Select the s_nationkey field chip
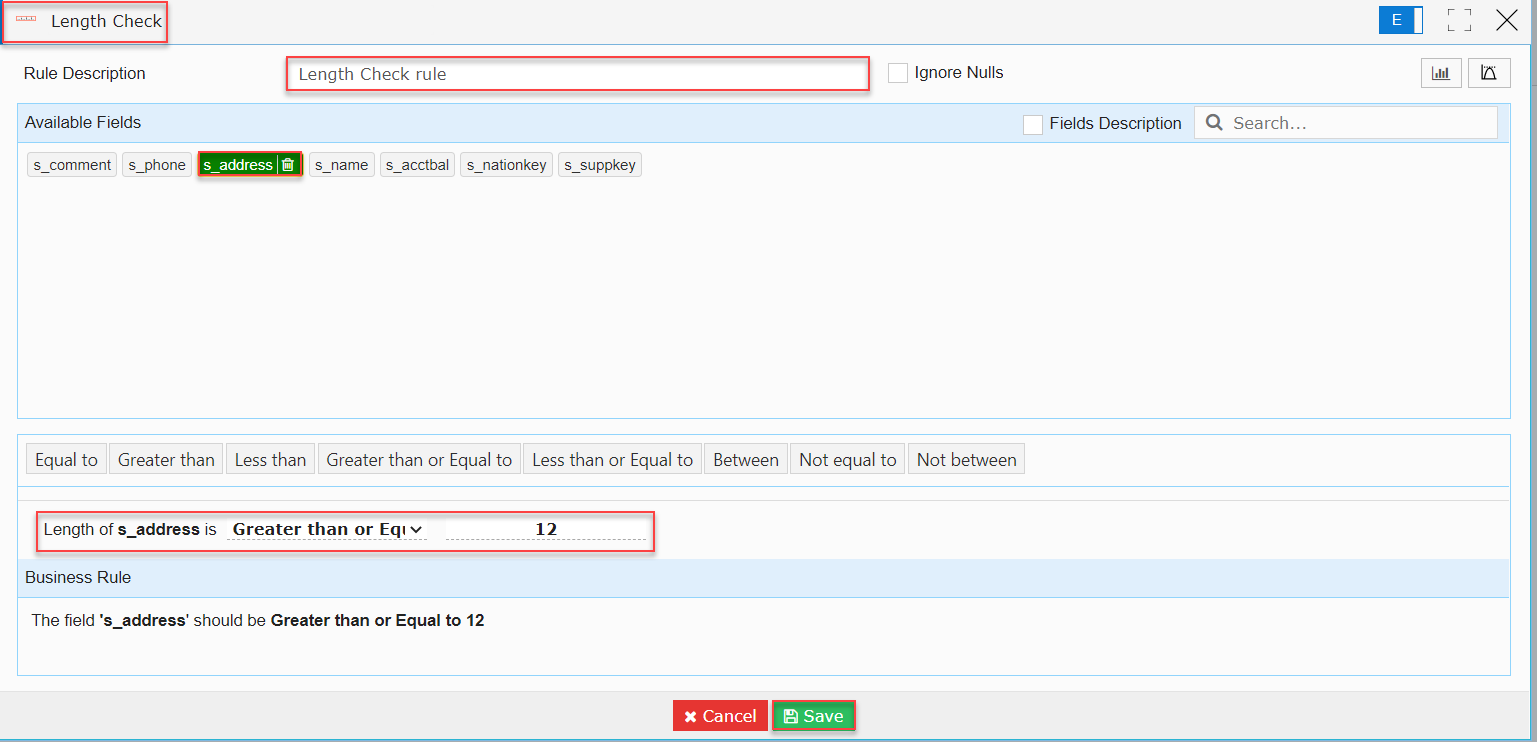 (506, 165)
